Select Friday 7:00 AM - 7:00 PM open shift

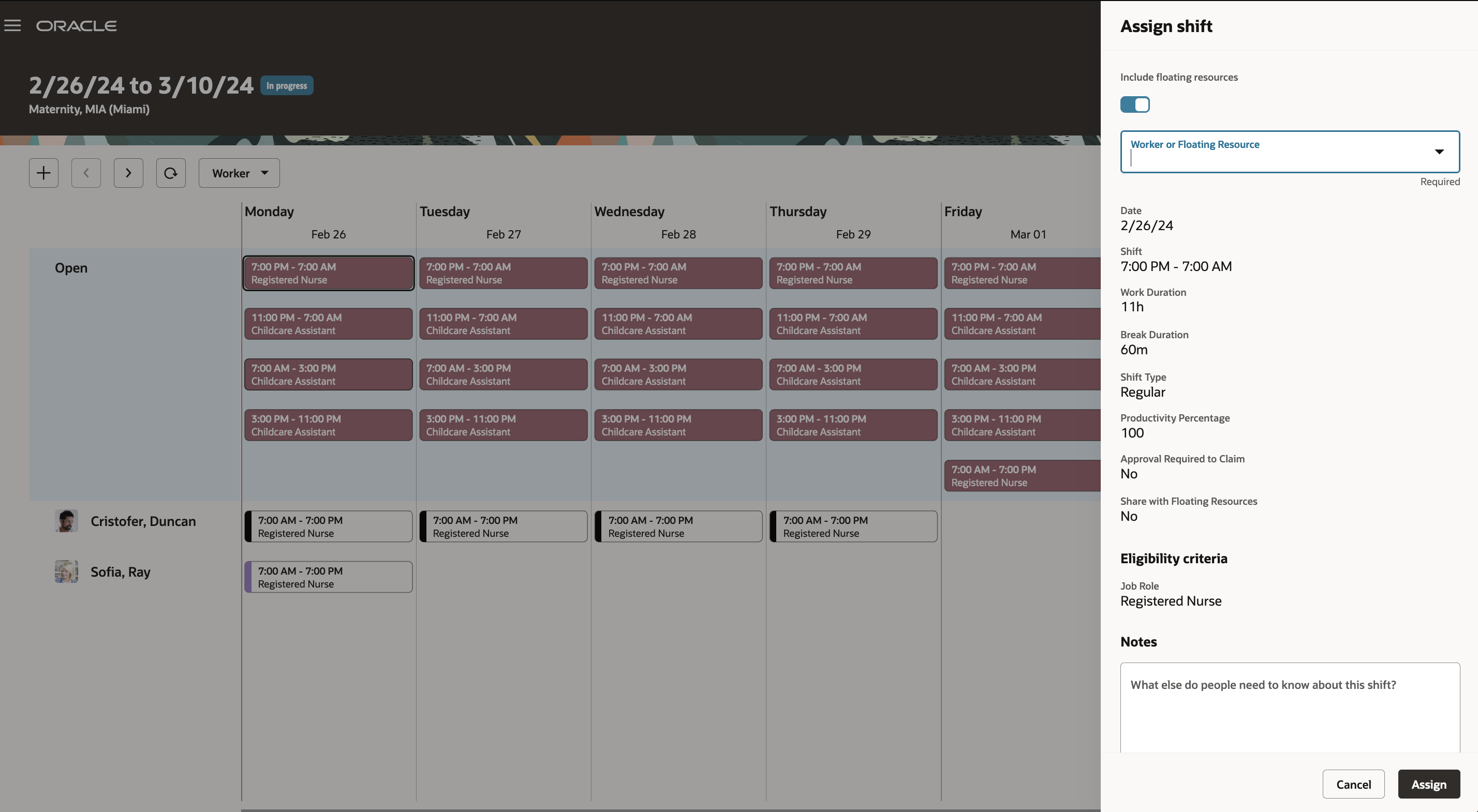tap(1022, 476)
